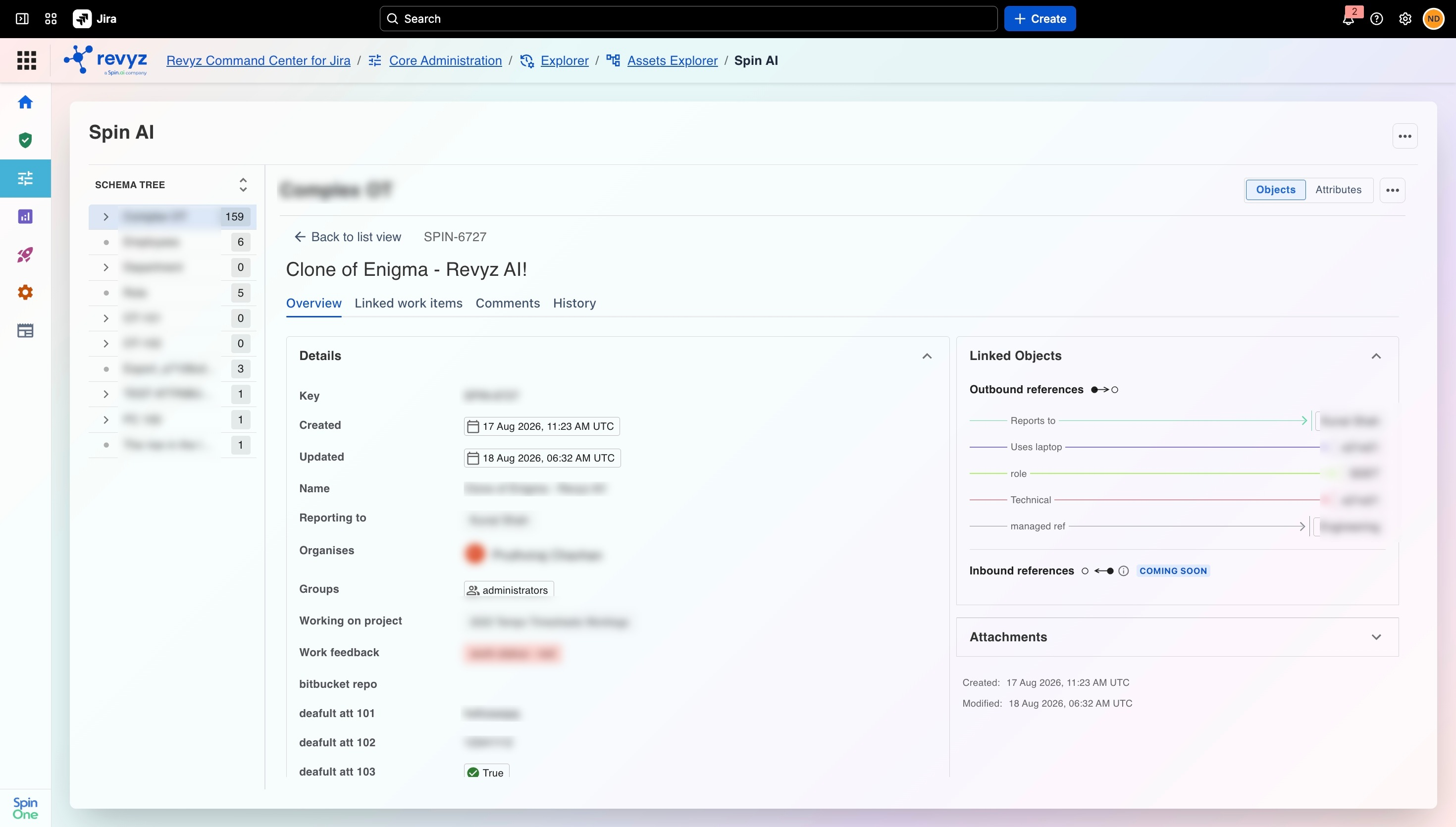Select the sliders icon in left sidebar
Screen dimensions: 1456x827
point(25,178)
